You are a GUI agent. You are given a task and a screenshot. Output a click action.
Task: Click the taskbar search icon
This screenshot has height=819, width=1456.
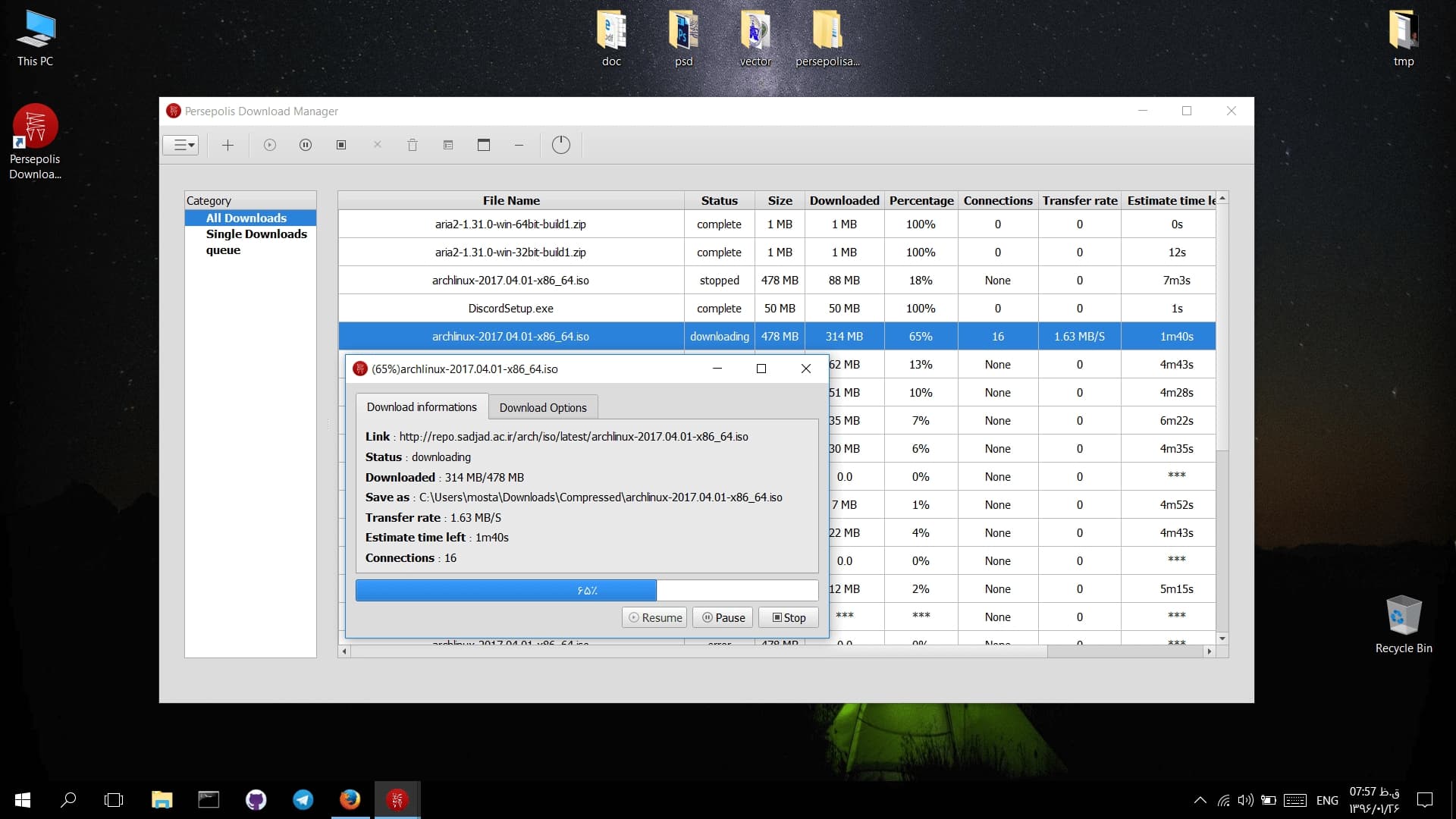(68, 800)
